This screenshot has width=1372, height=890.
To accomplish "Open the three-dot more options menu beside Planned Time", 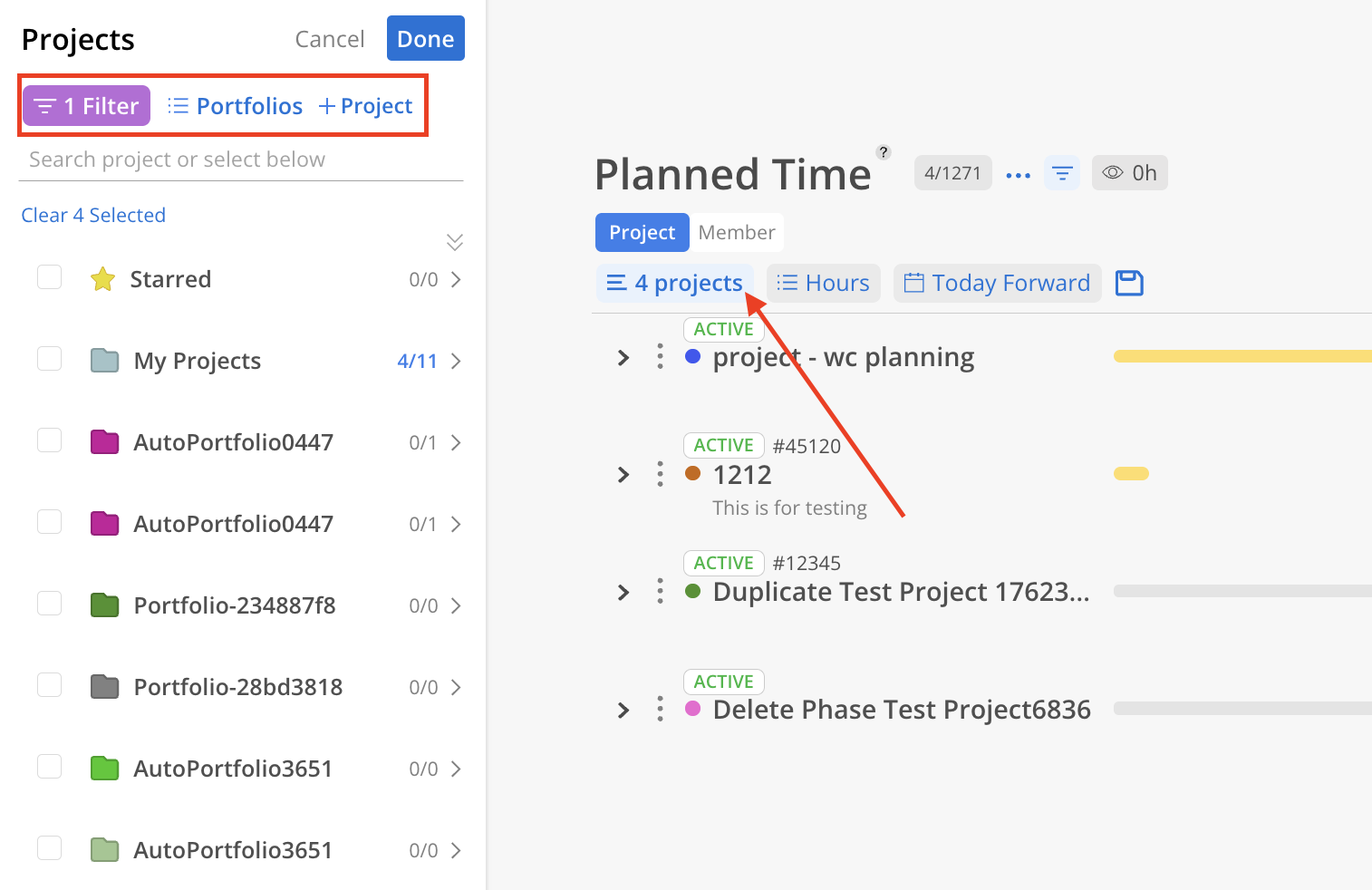I will coord(1018,174).
